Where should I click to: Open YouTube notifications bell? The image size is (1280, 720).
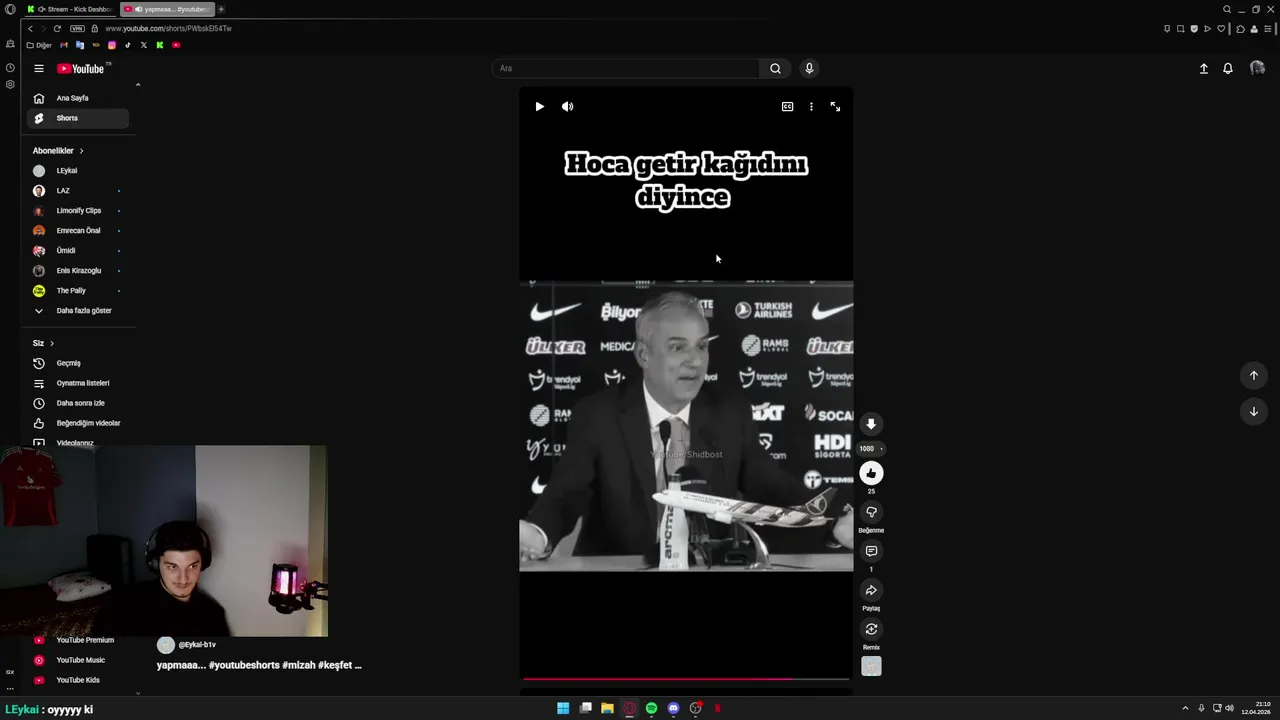1228,69
